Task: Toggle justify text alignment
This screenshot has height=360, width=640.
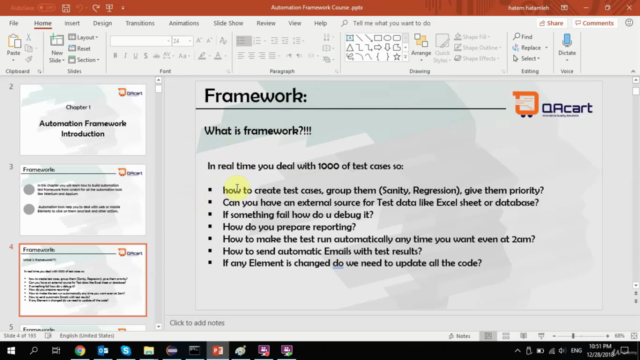Action: 272,56
